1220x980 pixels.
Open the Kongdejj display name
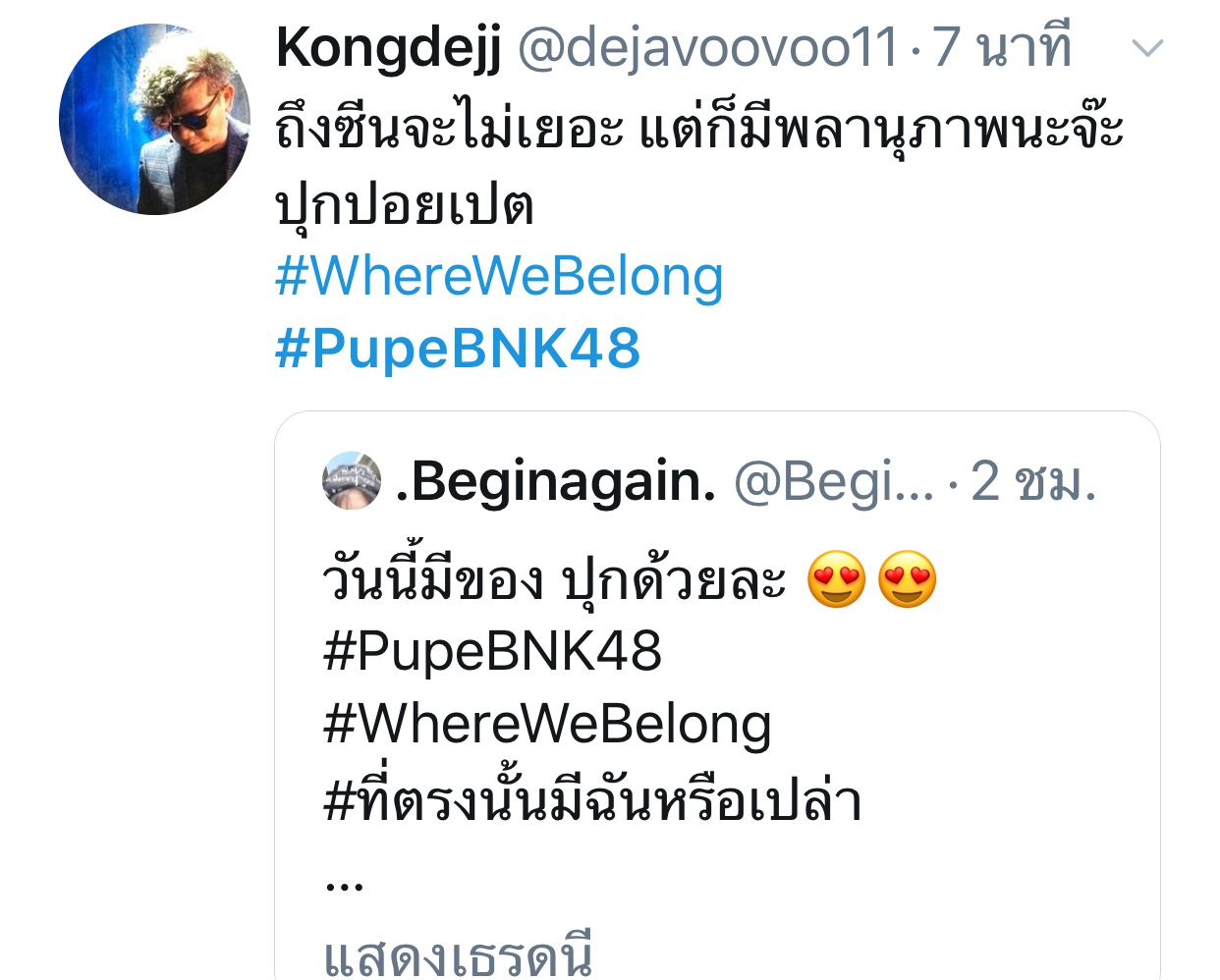coord(389,49)
